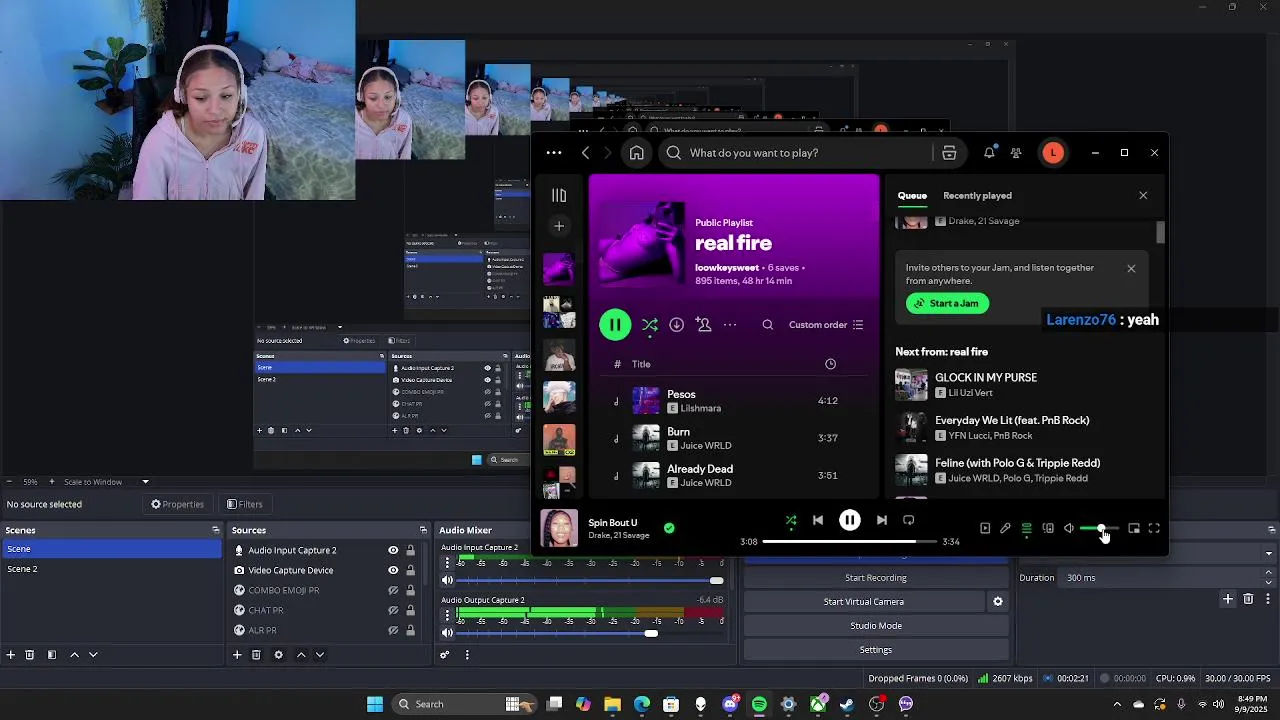This screenshot has width=1280, height=720.
Task: Open Connect to a device icon
Action: coord(1048,528)
